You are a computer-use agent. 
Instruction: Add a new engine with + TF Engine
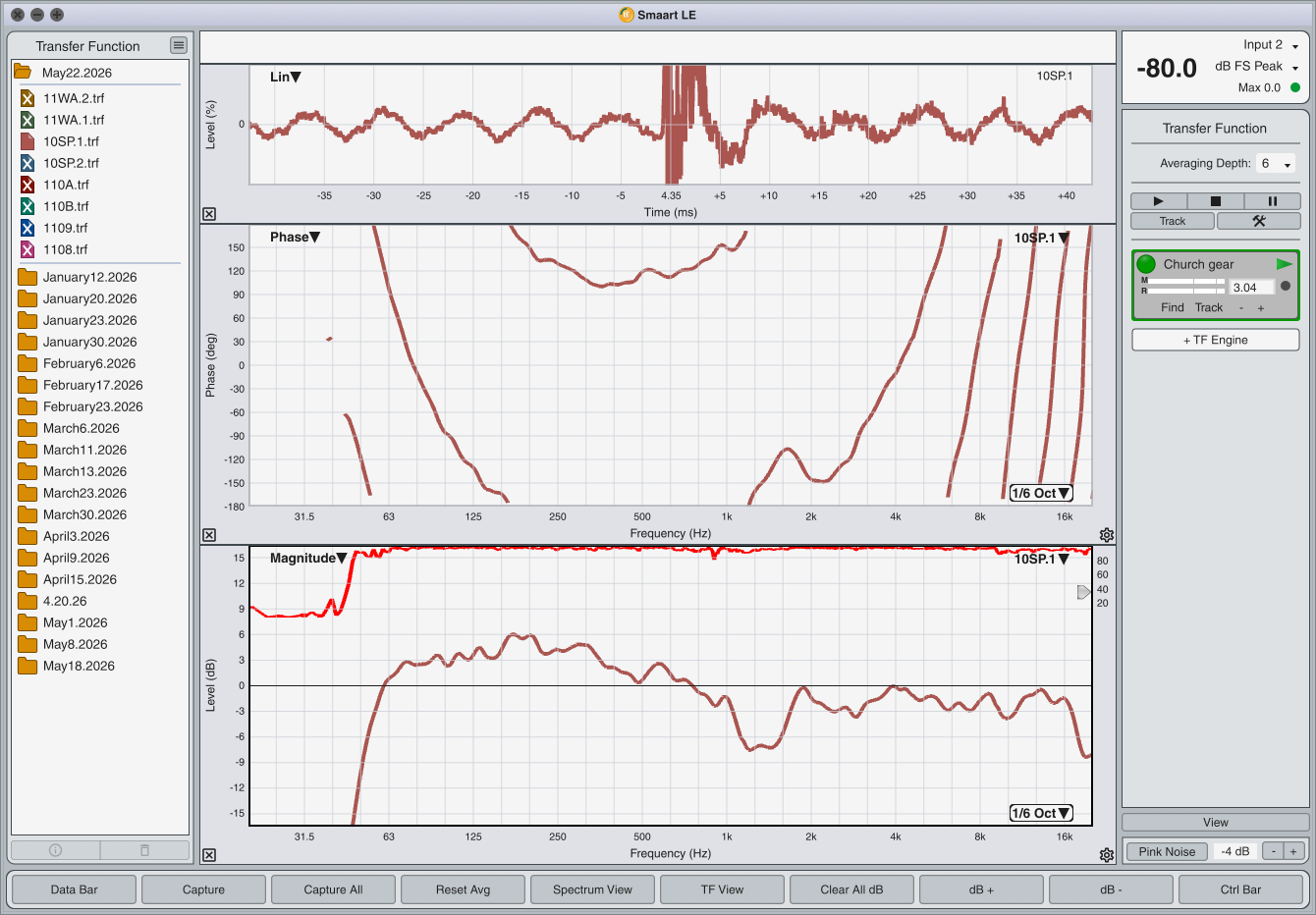1216,340
